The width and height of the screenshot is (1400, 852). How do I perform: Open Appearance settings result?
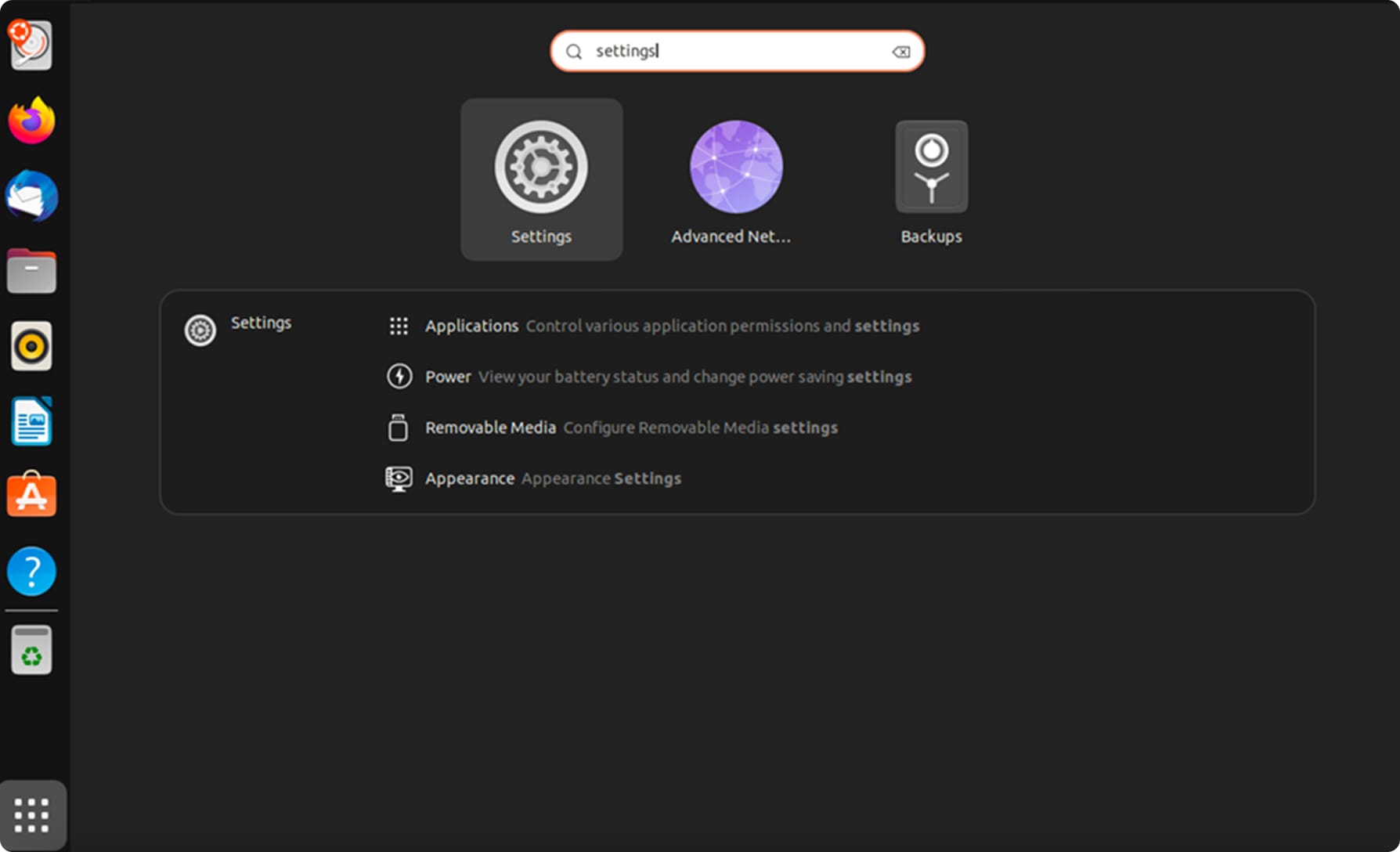(470, 478)
